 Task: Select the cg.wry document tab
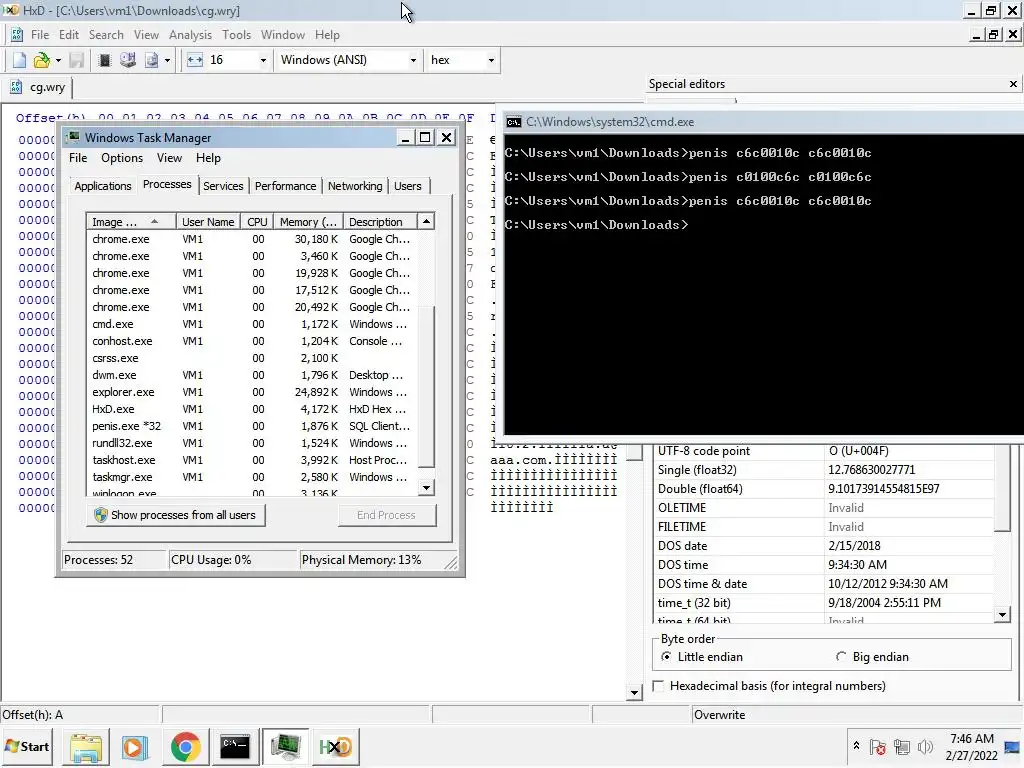pos(38,87)
